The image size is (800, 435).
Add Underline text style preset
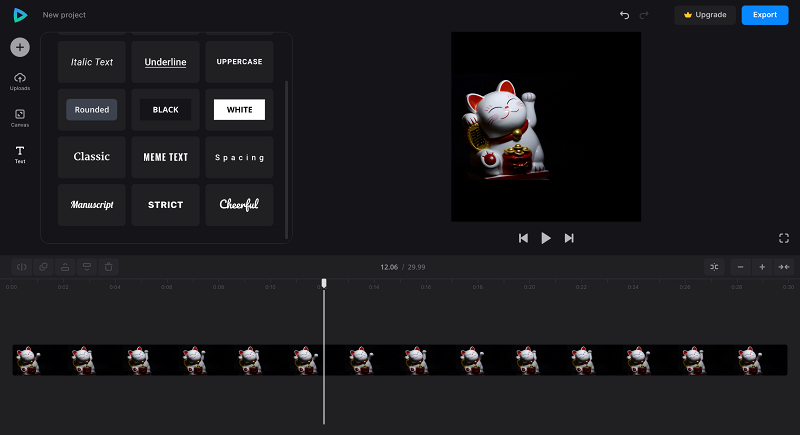coord(165,62)
